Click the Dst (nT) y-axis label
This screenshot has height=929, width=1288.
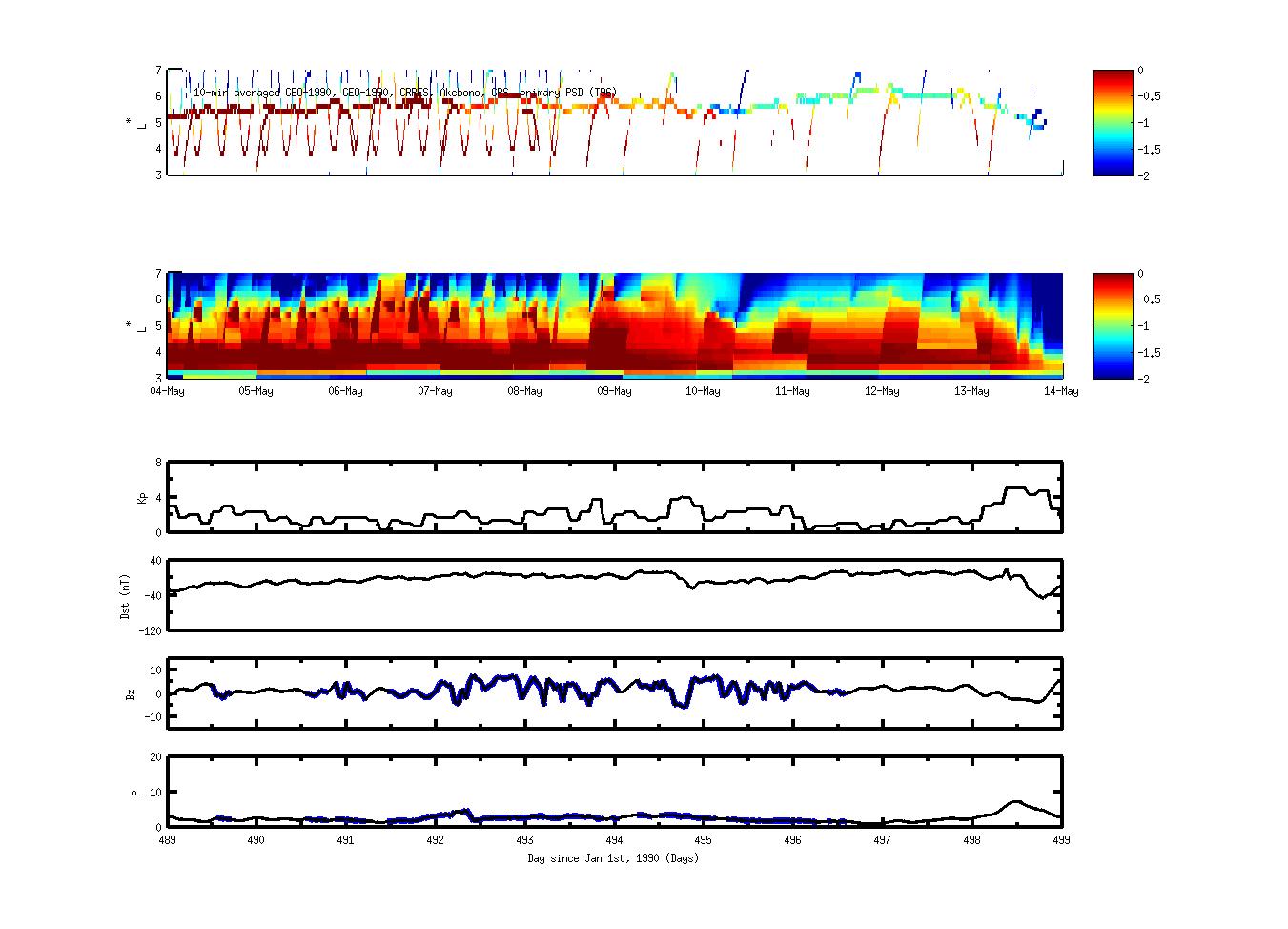(125, 595)
